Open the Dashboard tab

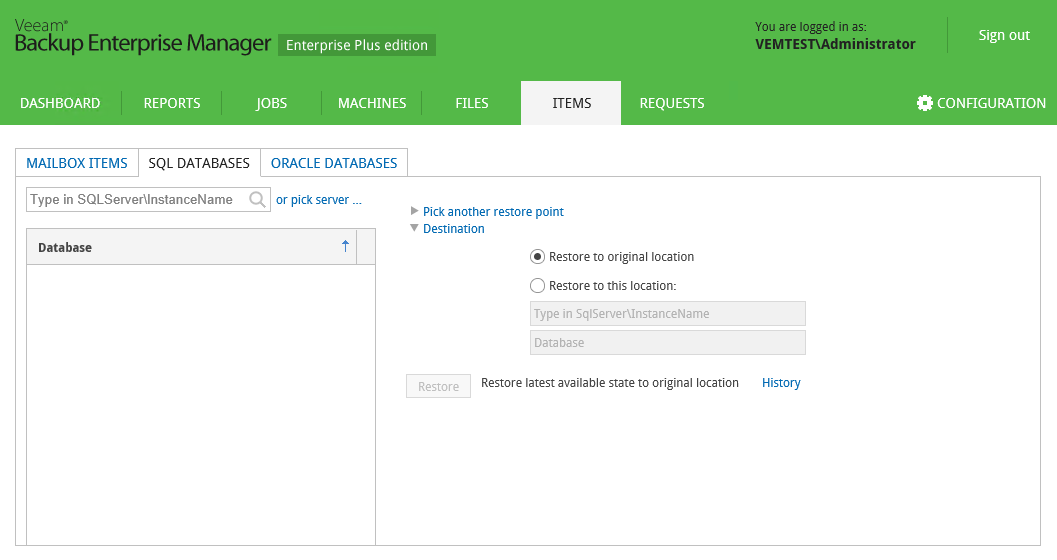pyautogui.click(x=60, y=103)
